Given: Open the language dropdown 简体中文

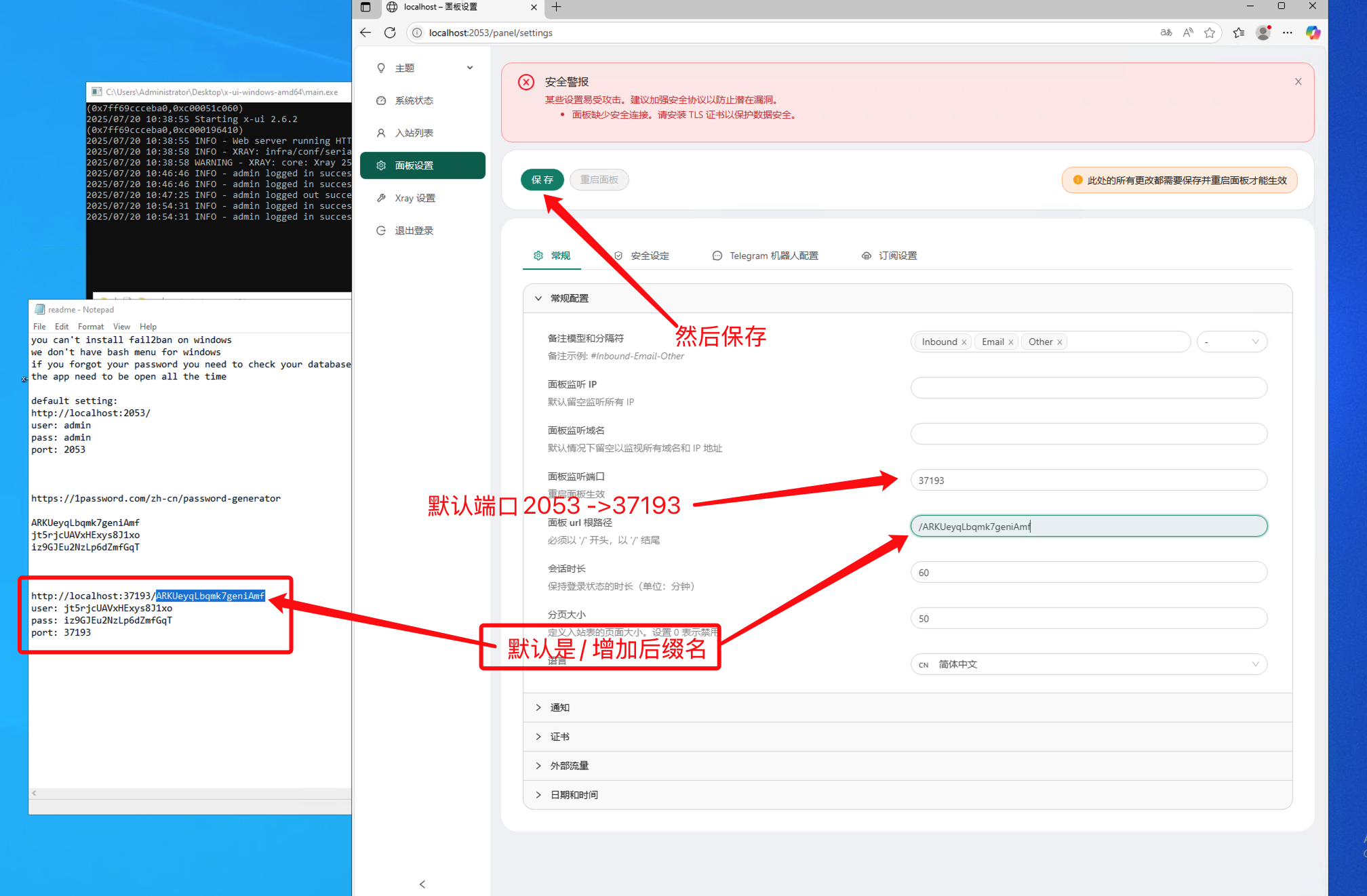Looking at the screenshot, I should pos(1088,664).
